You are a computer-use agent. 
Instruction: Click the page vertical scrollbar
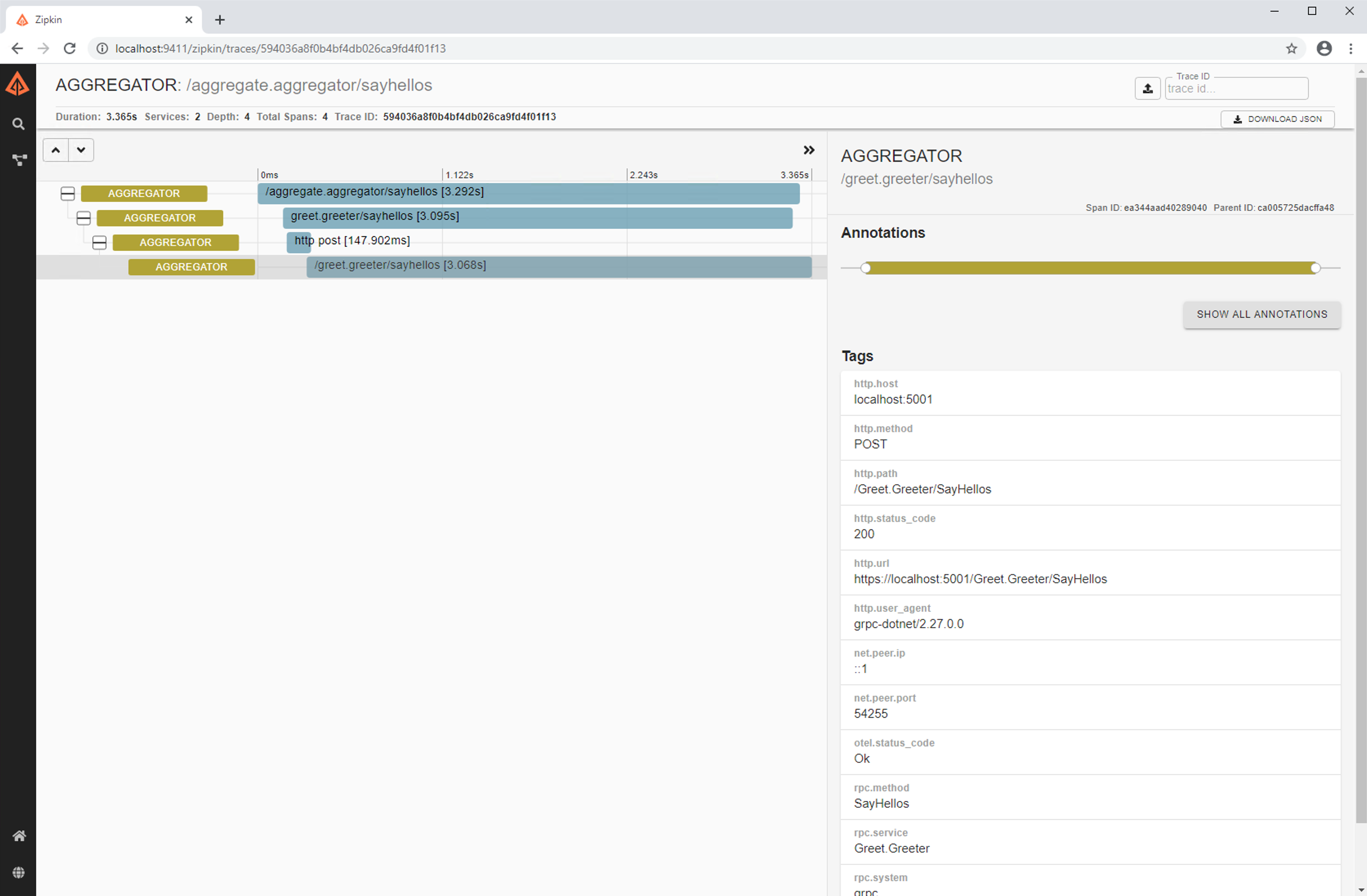[1361, 450]
